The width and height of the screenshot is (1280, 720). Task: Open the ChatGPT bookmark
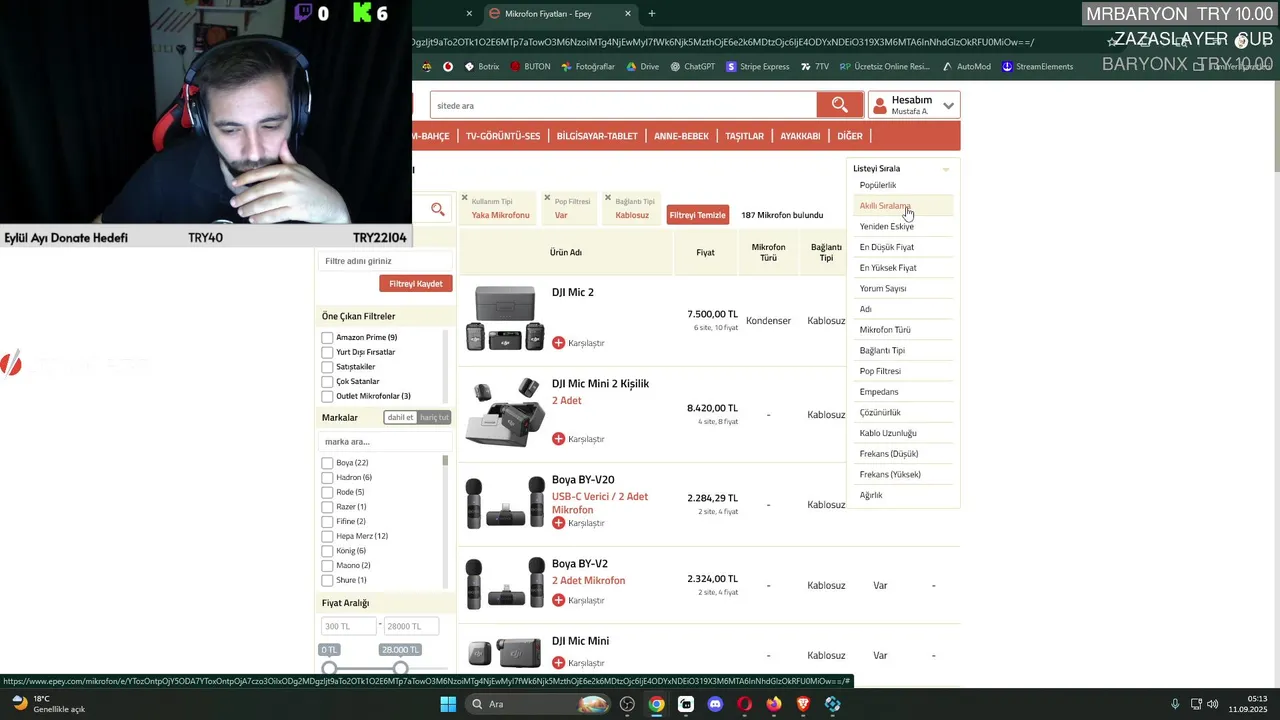[693, 67]
